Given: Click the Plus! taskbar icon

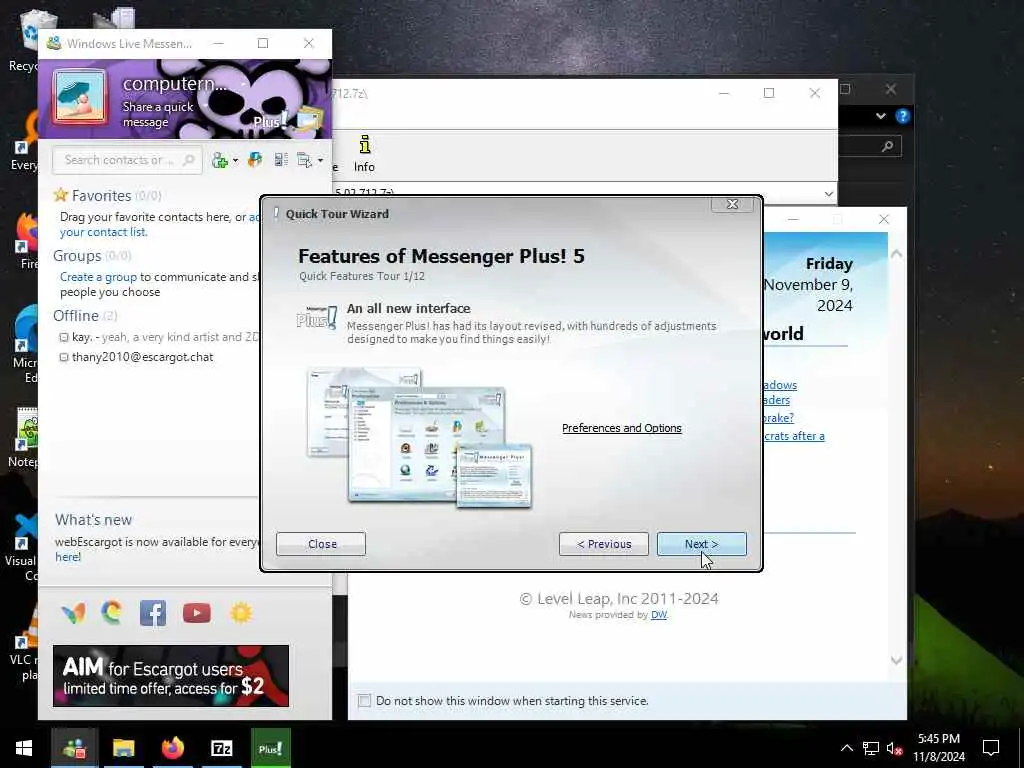Looking at the screenshot, I should coord(270,748).
